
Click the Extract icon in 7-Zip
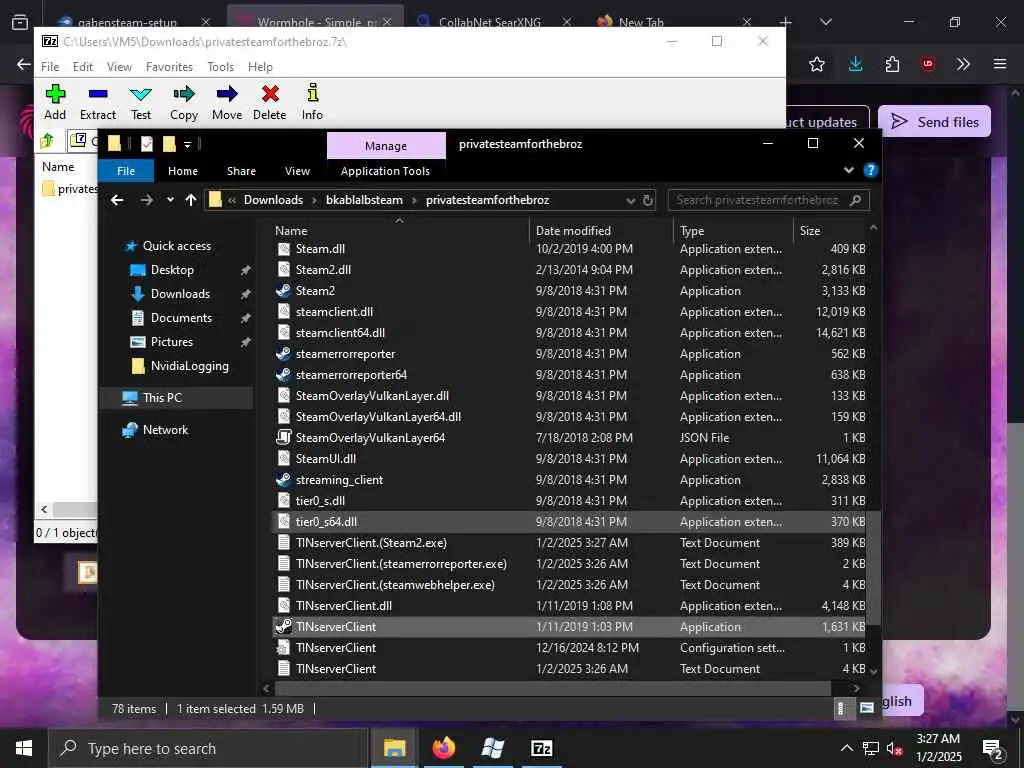[x=98, y=94]
